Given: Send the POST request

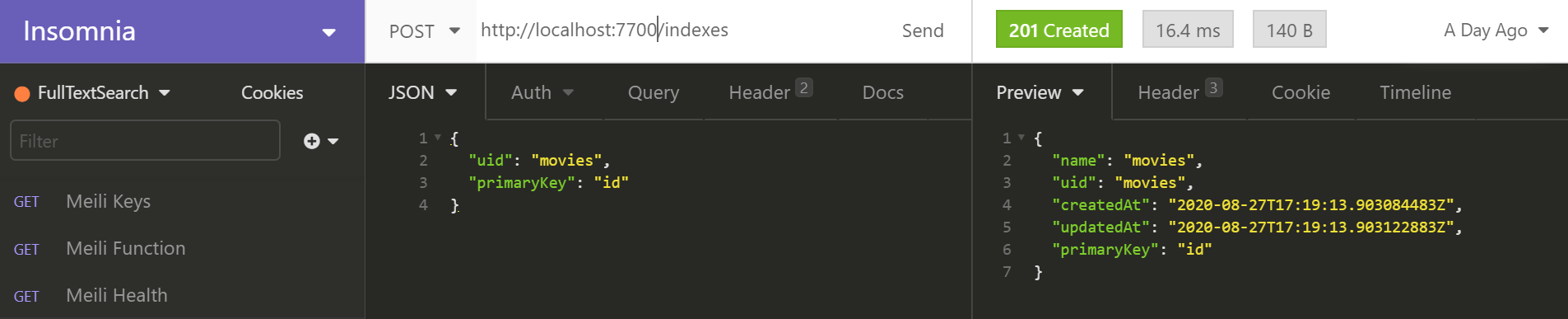Looking at the screenshot, I should coord(923,31).
